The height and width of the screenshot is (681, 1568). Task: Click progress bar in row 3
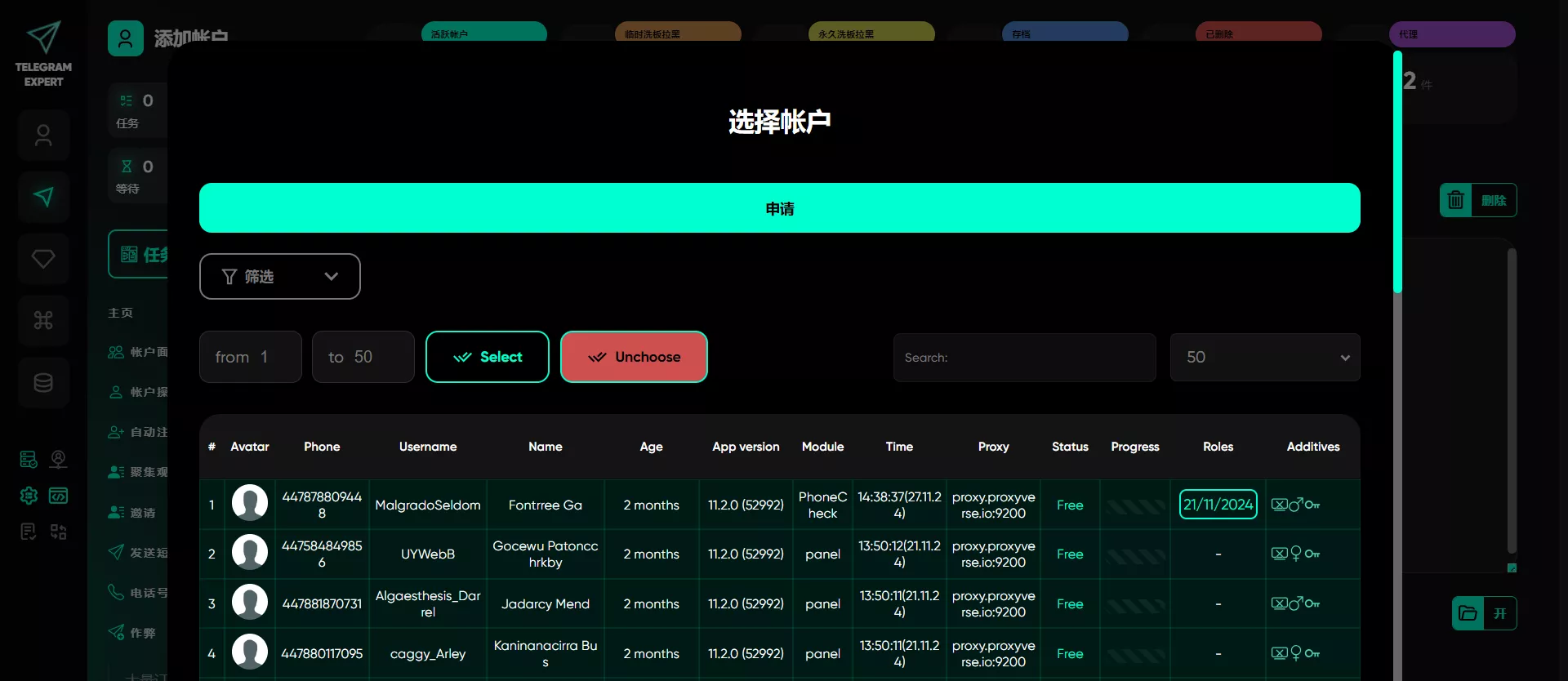[x=1135, y=606]
